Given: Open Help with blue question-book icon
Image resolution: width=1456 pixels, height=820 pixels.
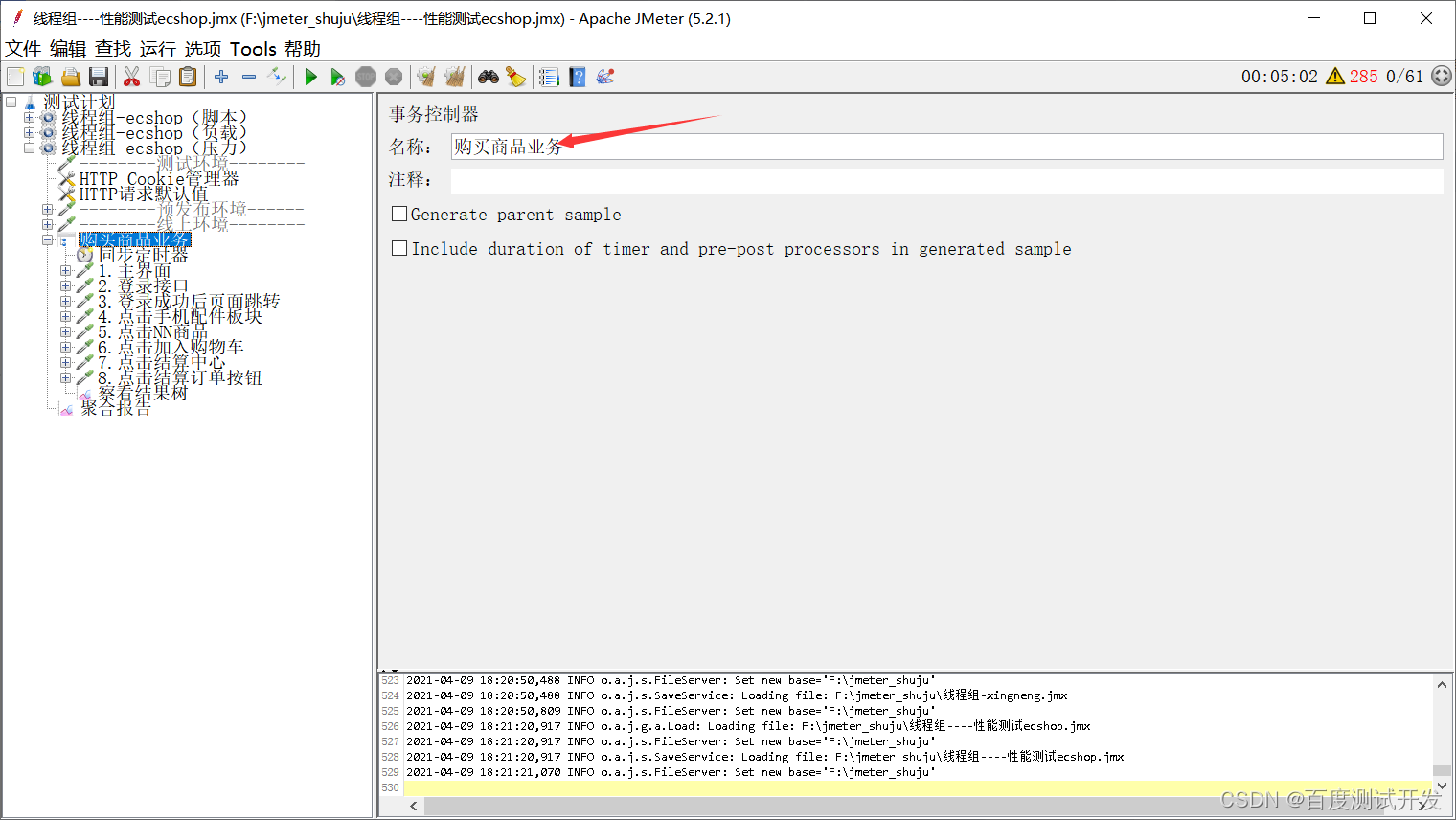Looking at the screenshot, I should [x=578, y=77].
